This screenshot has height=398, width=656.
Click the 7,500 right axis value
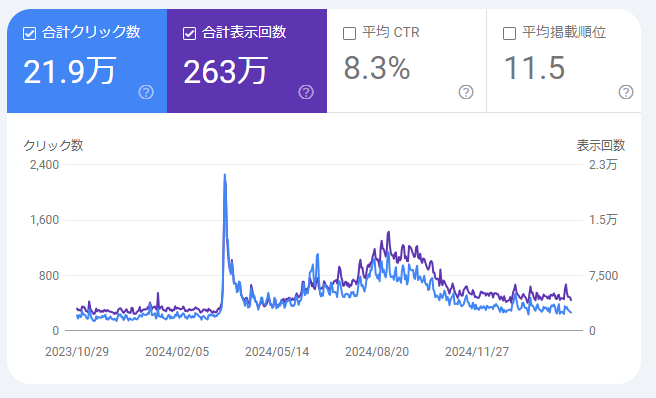603,276
